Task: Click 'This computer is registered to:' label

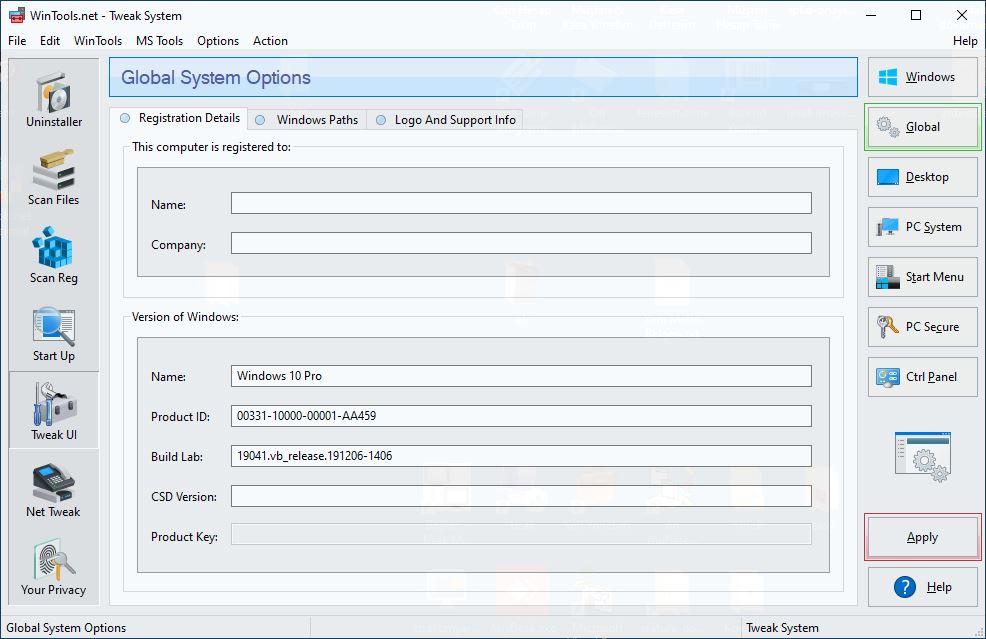Action: pyautogui.click(x=211, y=147)
